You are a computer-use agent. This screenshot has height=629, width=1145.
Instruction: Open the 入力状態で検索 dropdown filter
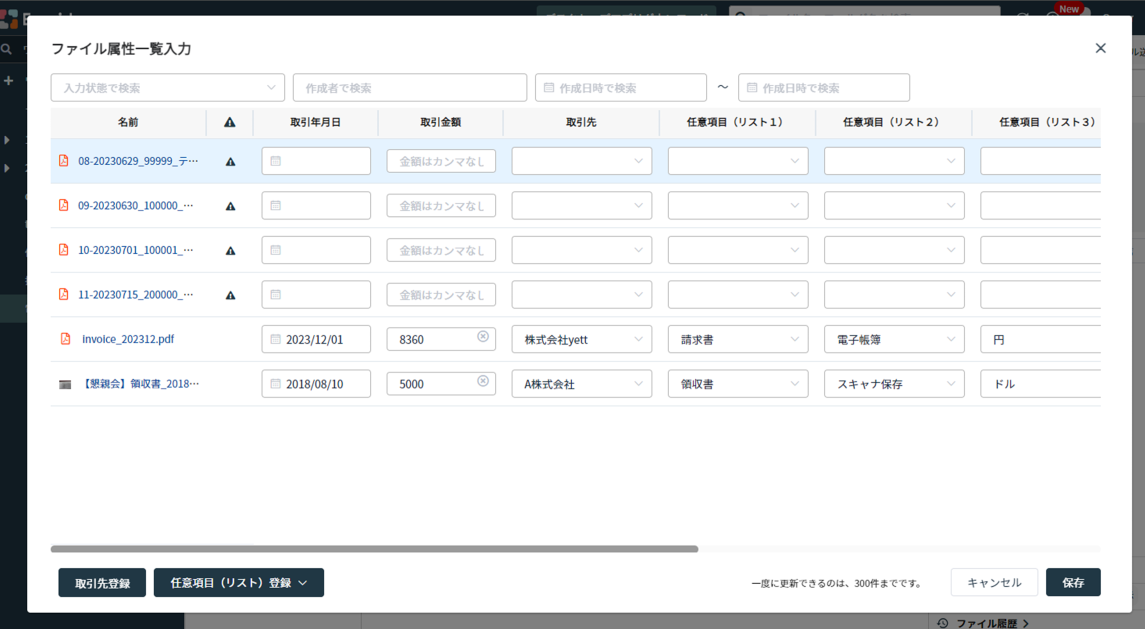pyautogui.click(x=167, y=88)
